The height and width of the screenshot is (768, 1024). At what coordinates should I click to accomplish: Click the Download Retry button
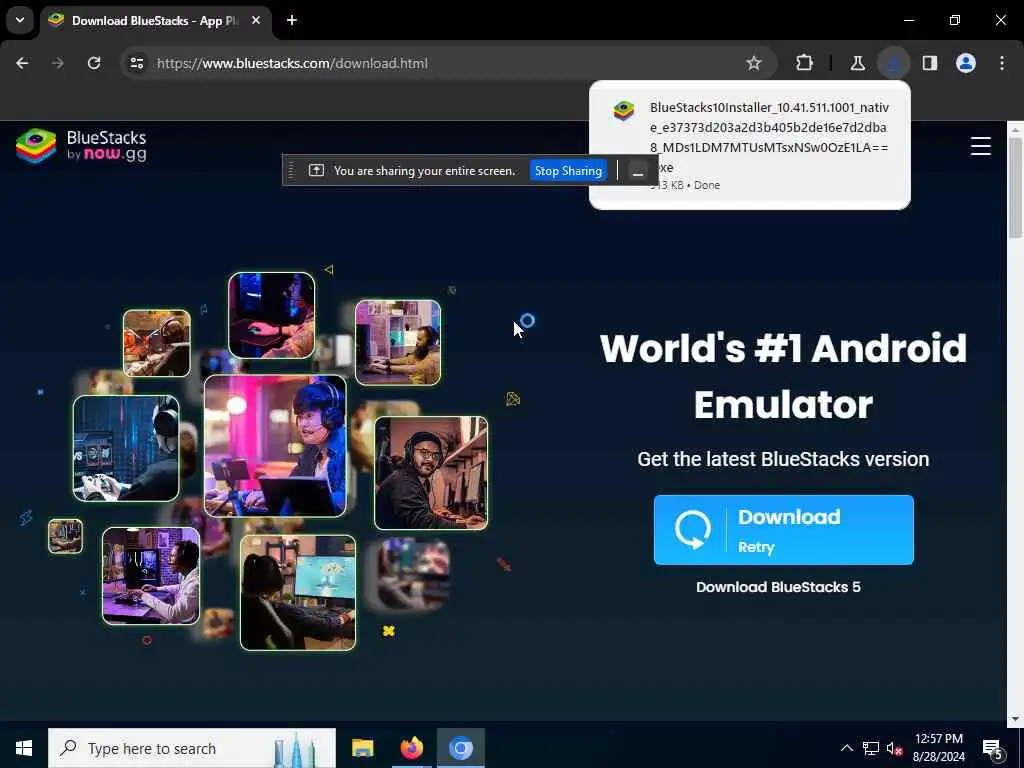(784, 530)
